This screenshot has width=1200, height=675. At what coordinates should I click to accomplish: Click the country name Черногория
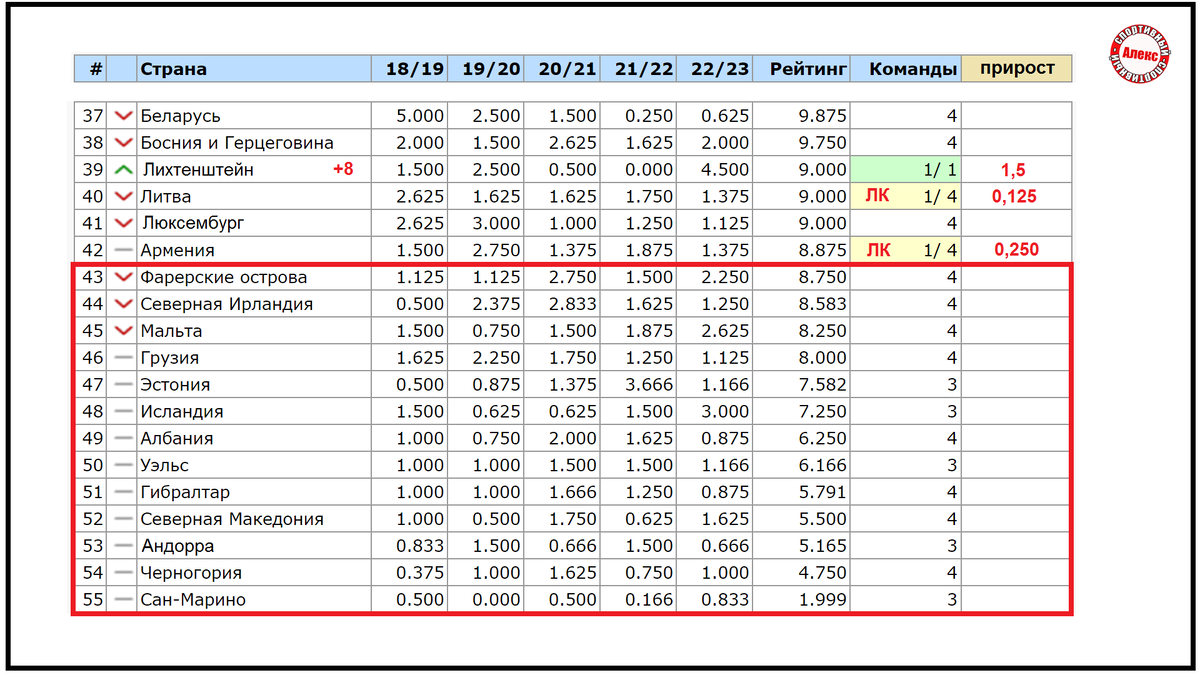tap(191, 573)
